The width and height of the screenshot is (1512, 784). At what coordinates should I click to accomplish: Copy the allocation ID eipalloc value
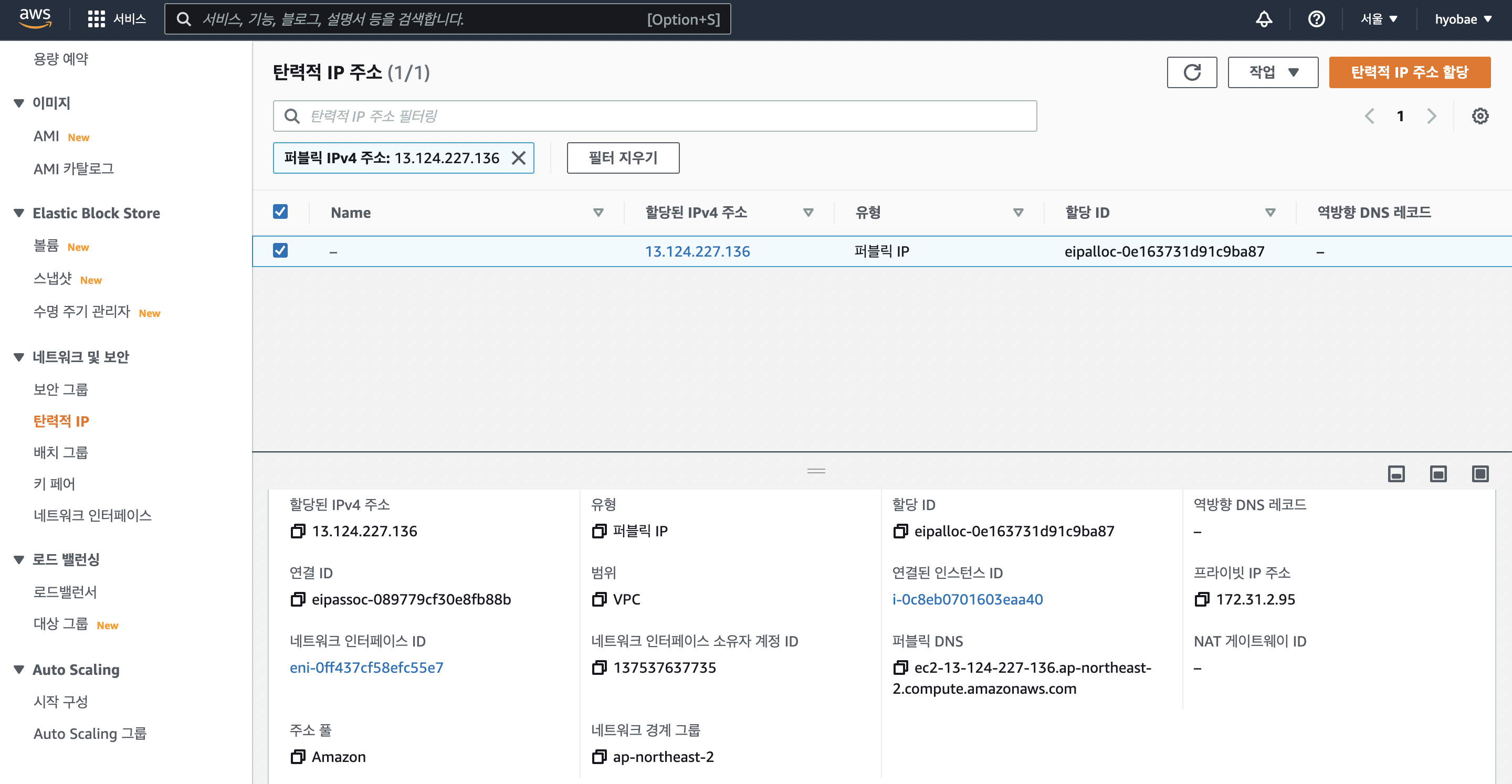900,531
